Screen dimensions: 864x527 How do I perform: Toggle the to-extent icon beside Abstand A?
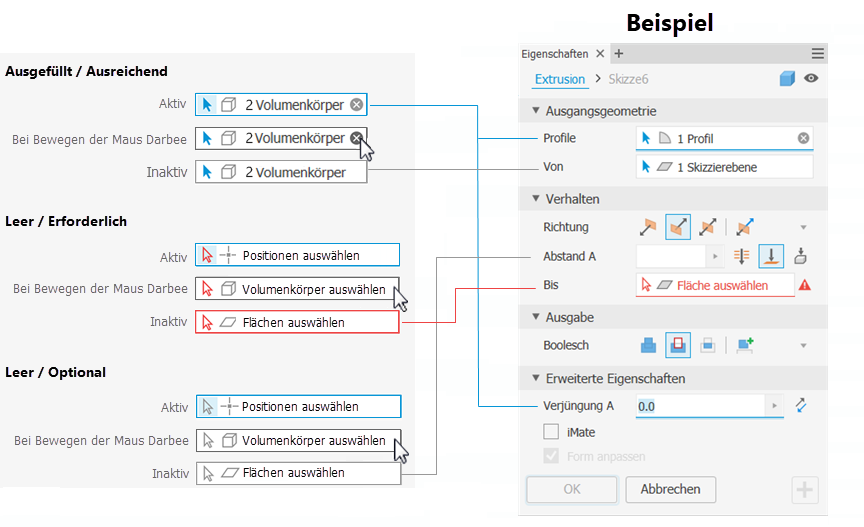771,256
